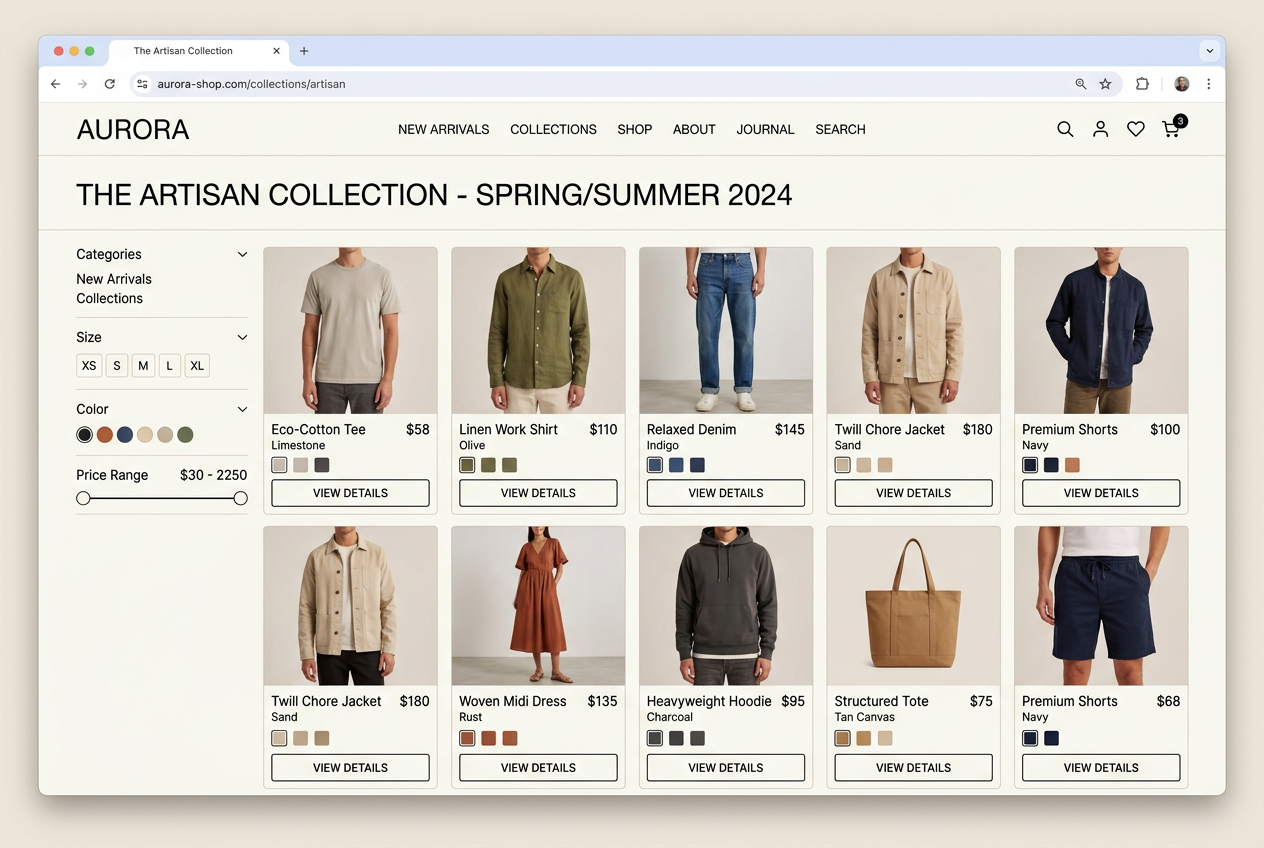Screen dimensions: 1264x848
Task: Click the zoom magnifier in address bar
Action: (x=1081, y=84)
